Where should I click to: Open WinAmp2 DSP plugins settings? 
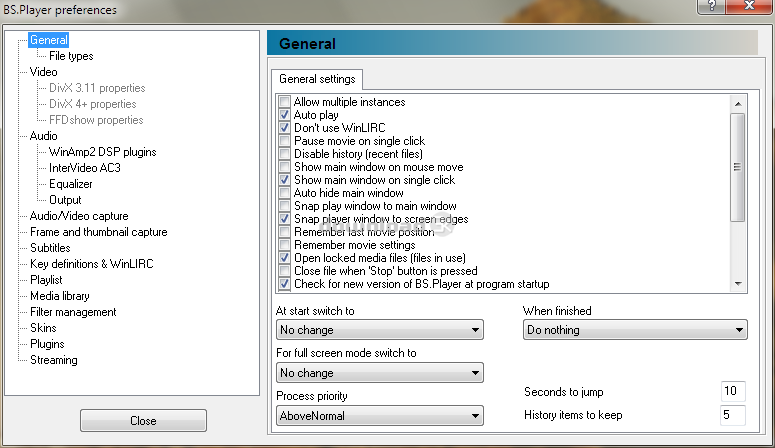pyautogui.click(x=102, y=152)
